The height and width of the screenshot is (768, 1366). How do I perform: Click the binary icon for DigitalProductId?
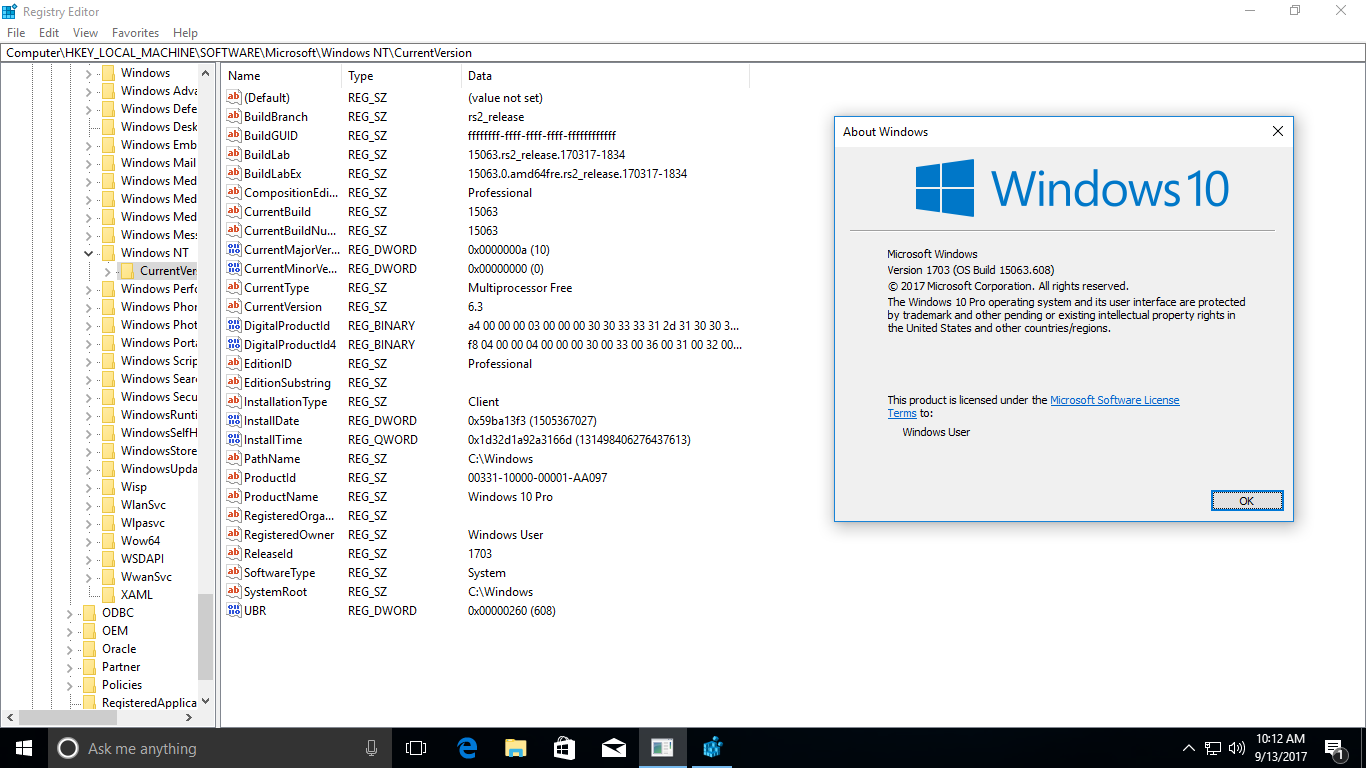tap(234, 326)
